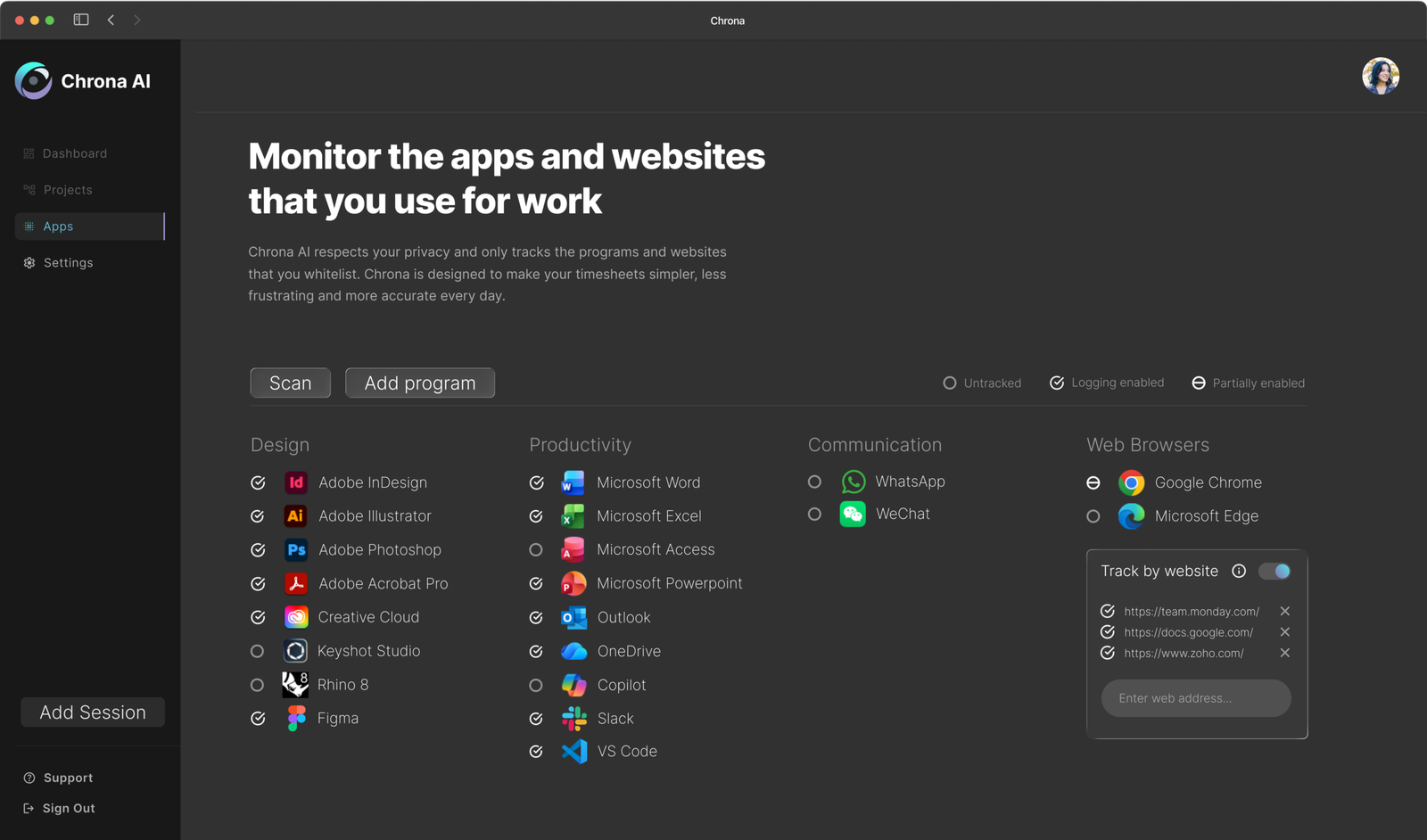Turn off the Track by website switch
Viewport: 1427px width, 840px height.
tap(1274, 571)
